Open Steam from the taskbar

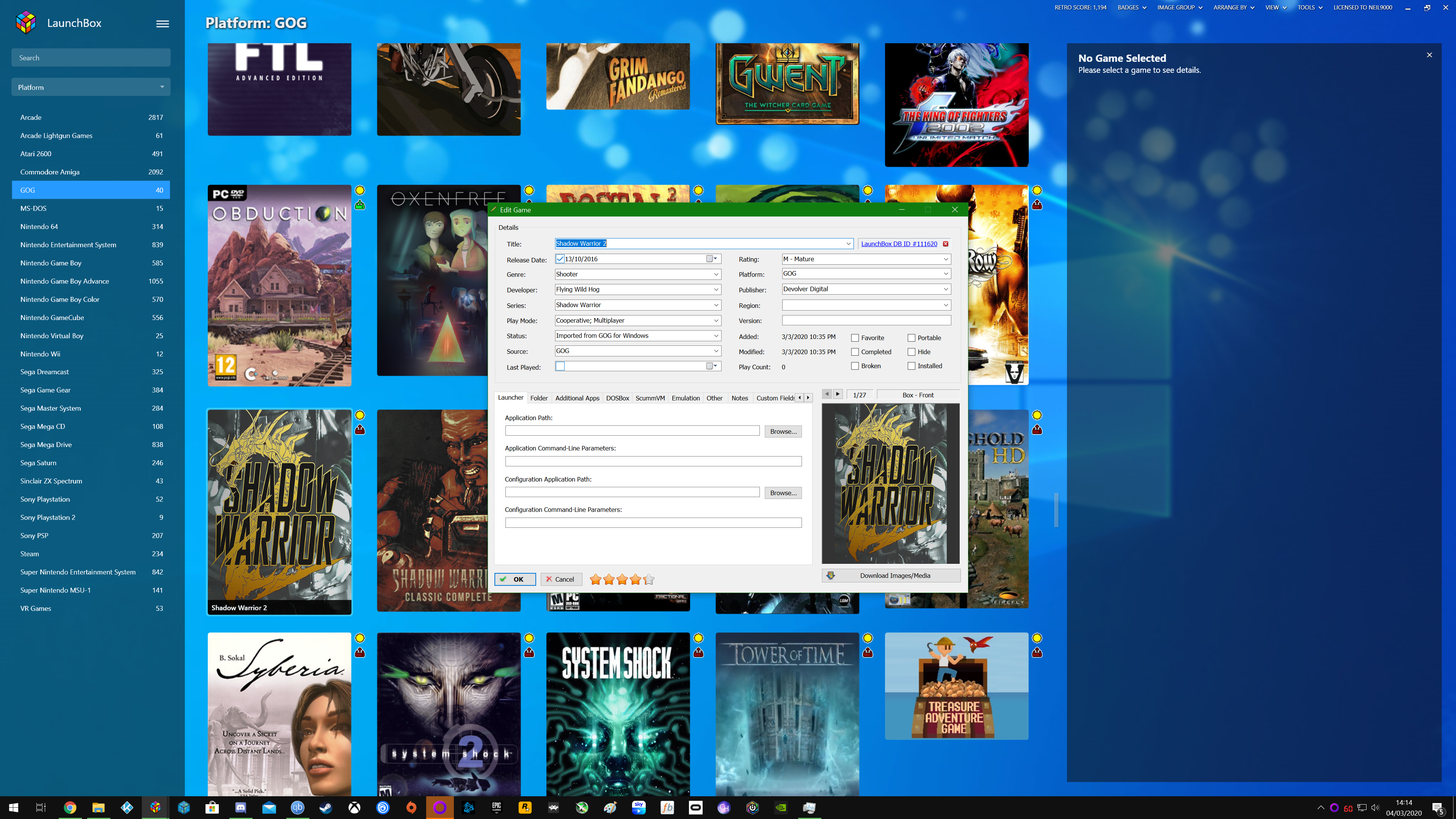(326, 808)
